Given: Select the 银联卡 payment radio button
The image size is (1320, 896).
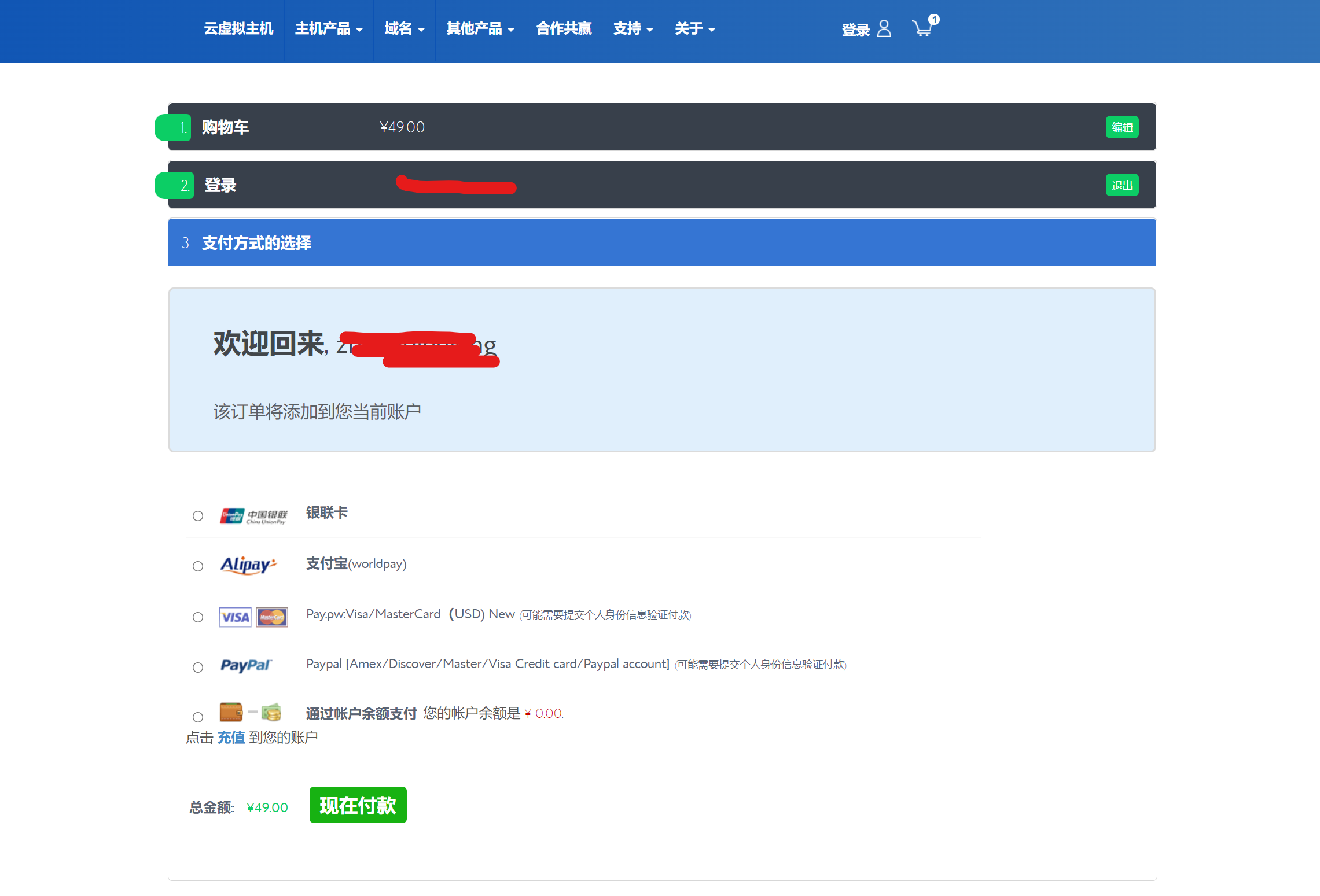Looking at the screenshot, I should (198, 516).
